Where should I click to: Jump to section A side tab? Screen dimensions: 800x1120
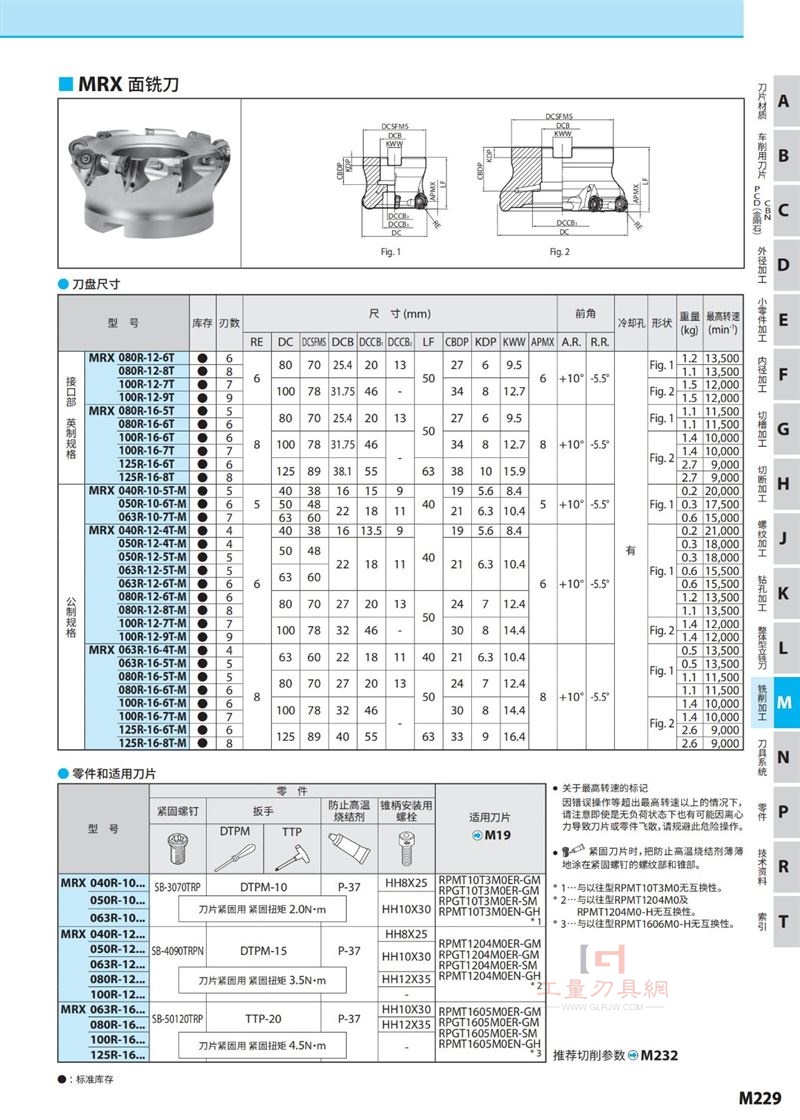click(x=783, y=101)
